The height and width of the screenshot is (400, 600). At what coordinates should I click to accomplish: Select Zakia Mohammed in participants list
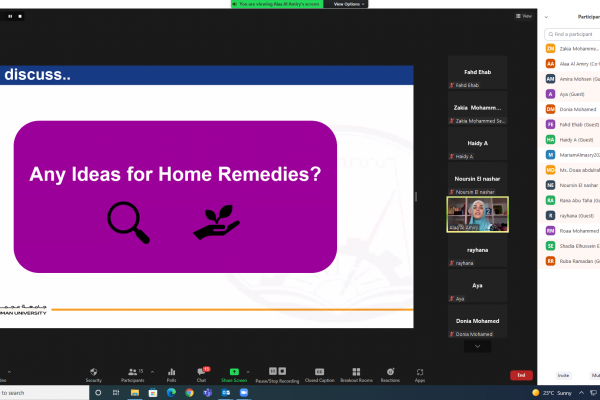585,48
